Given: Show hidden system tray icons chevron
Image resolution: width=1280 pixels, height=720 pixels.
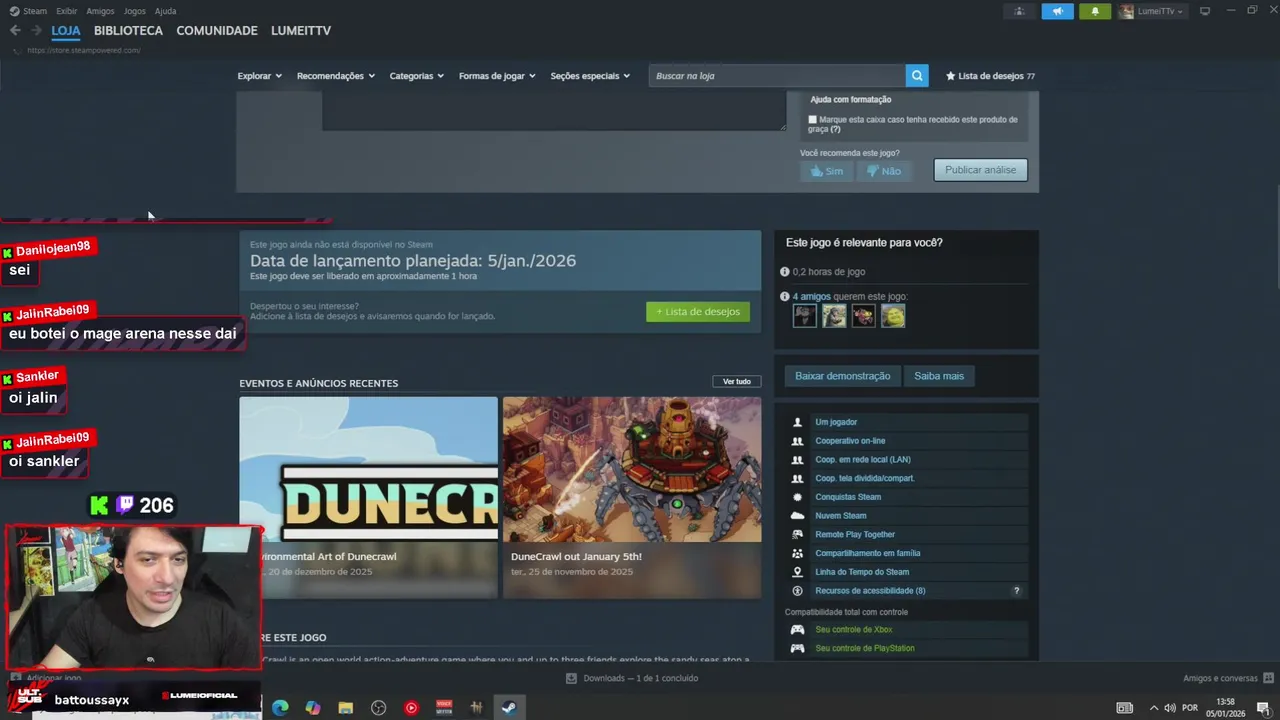Looking at the screenshot, I should (1153, 708).
